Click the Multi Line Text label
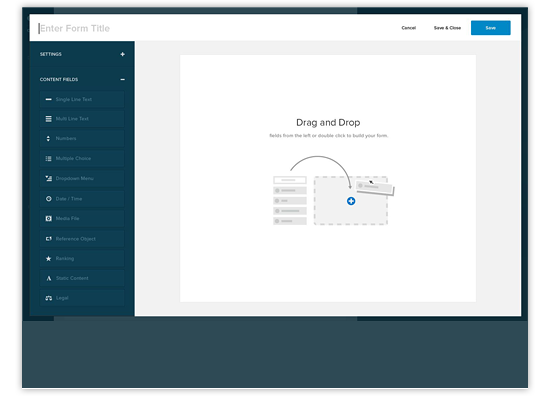Viewport: 550px width, 403px height. click(x=72, y=119)
